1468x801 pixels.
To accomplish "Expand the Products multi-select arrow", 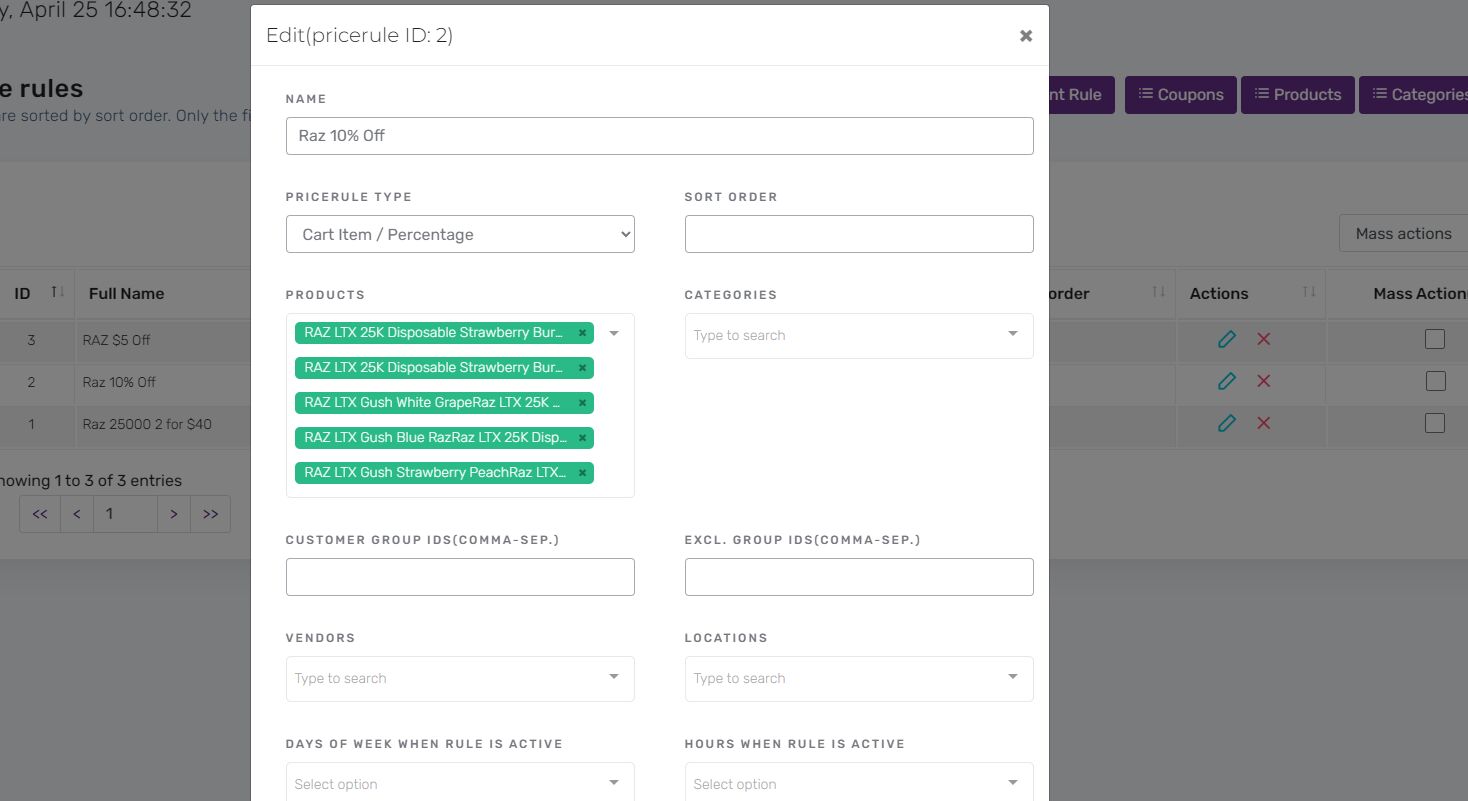I will click(614, 333).
